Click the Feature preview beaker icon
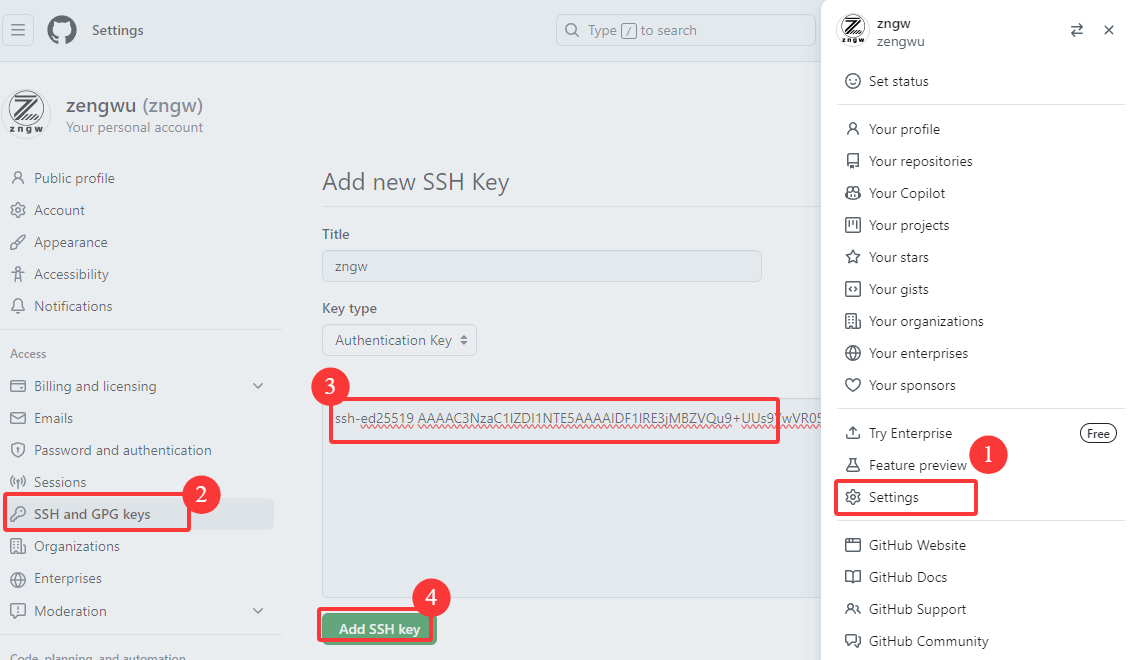 [x=853, y=465]
